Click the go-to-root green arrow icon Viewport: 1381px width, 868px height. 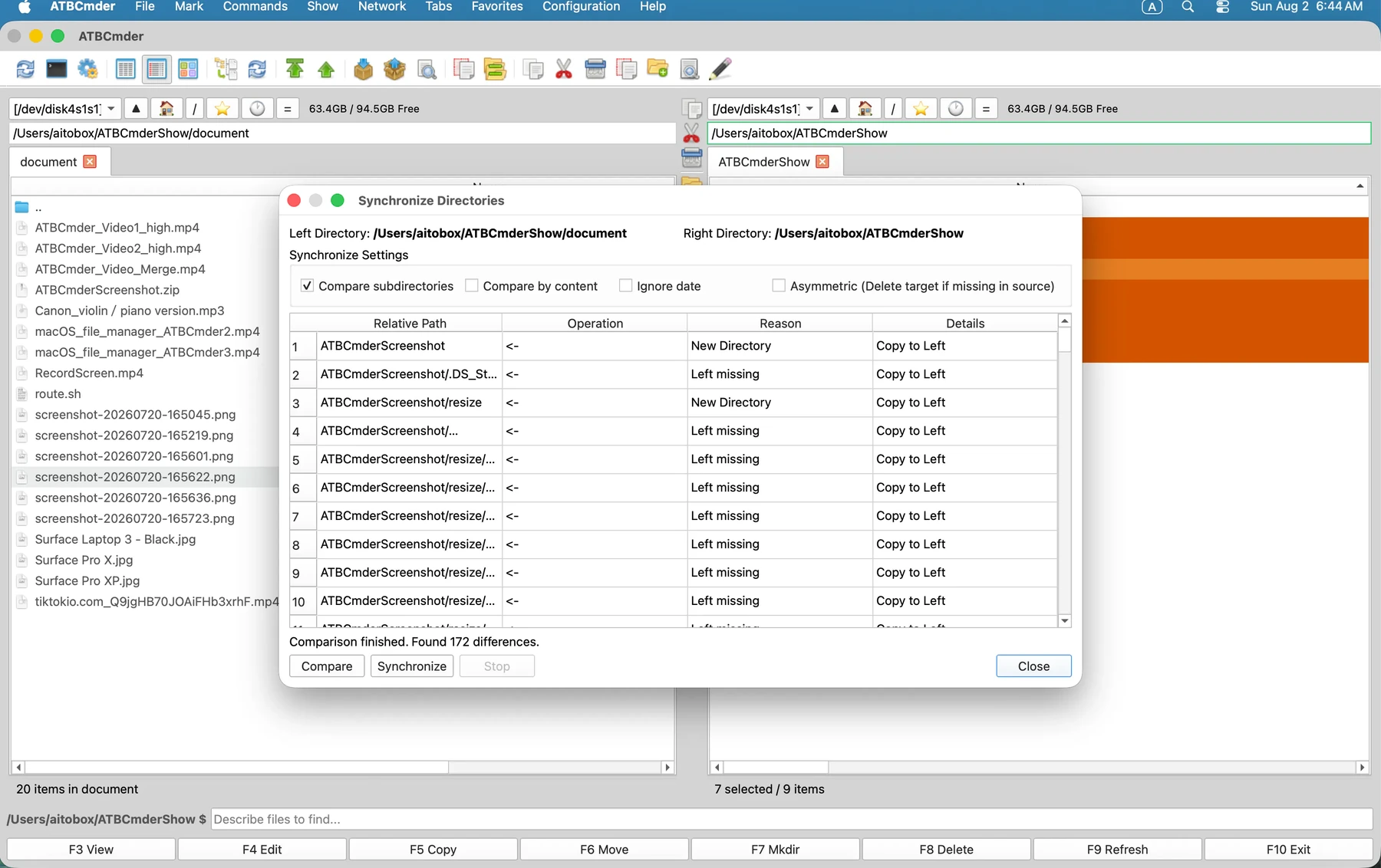coord(295,69)
